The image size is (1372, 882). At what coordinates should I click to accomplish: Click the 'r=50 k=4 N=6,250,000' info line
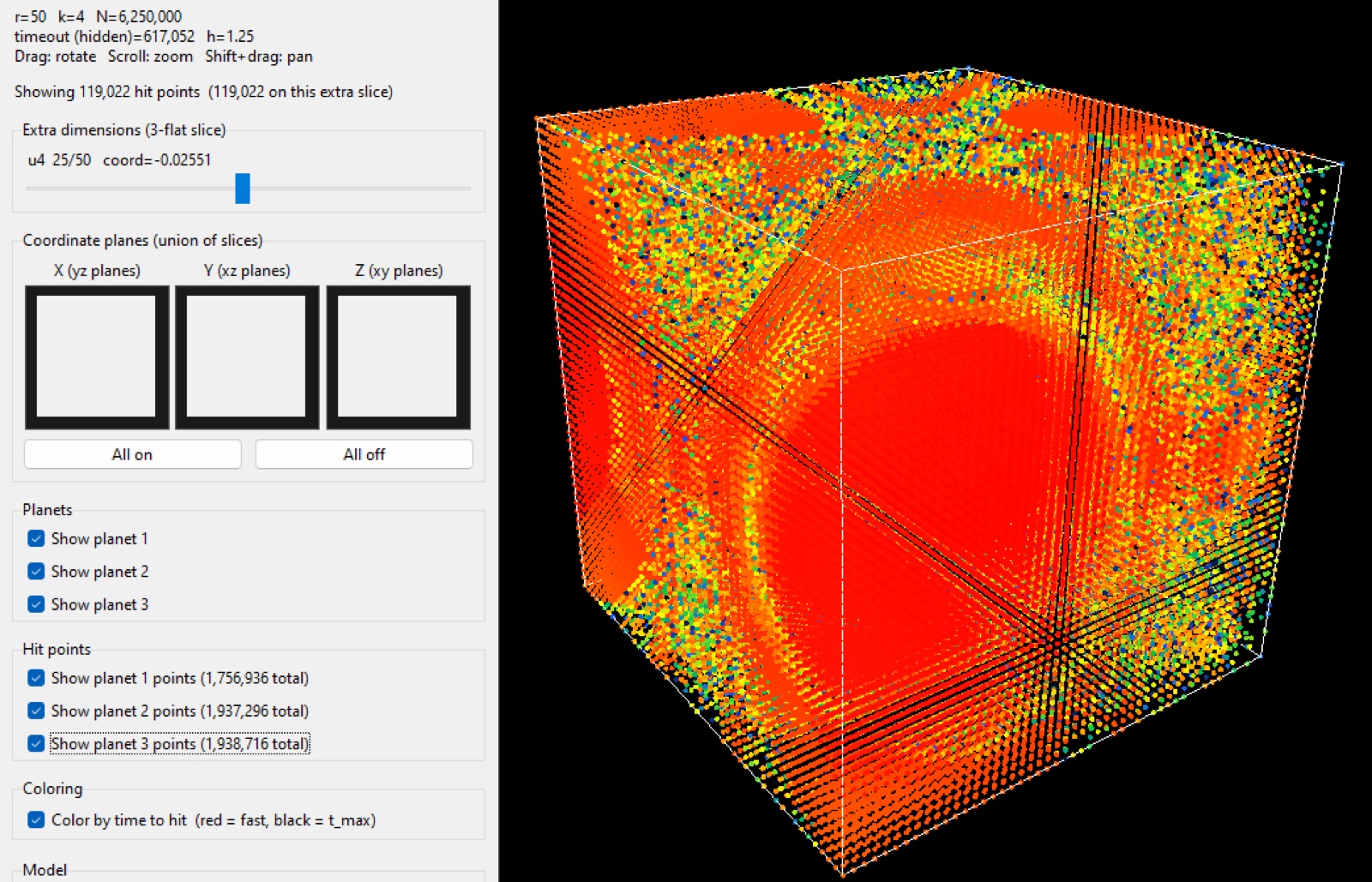click(x=98, y=16)
